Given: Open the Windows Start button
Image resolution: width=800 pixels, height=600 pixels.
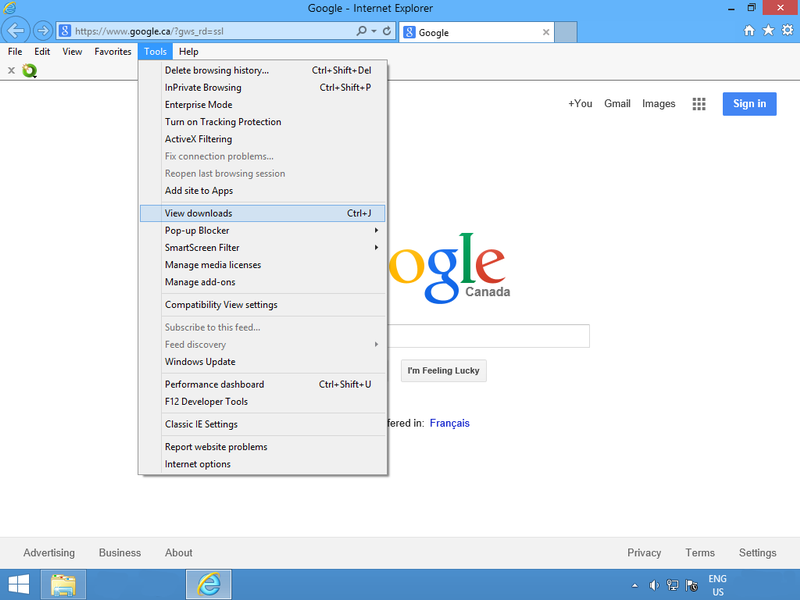Looking at the screenshot, I should tap(19, 585).
